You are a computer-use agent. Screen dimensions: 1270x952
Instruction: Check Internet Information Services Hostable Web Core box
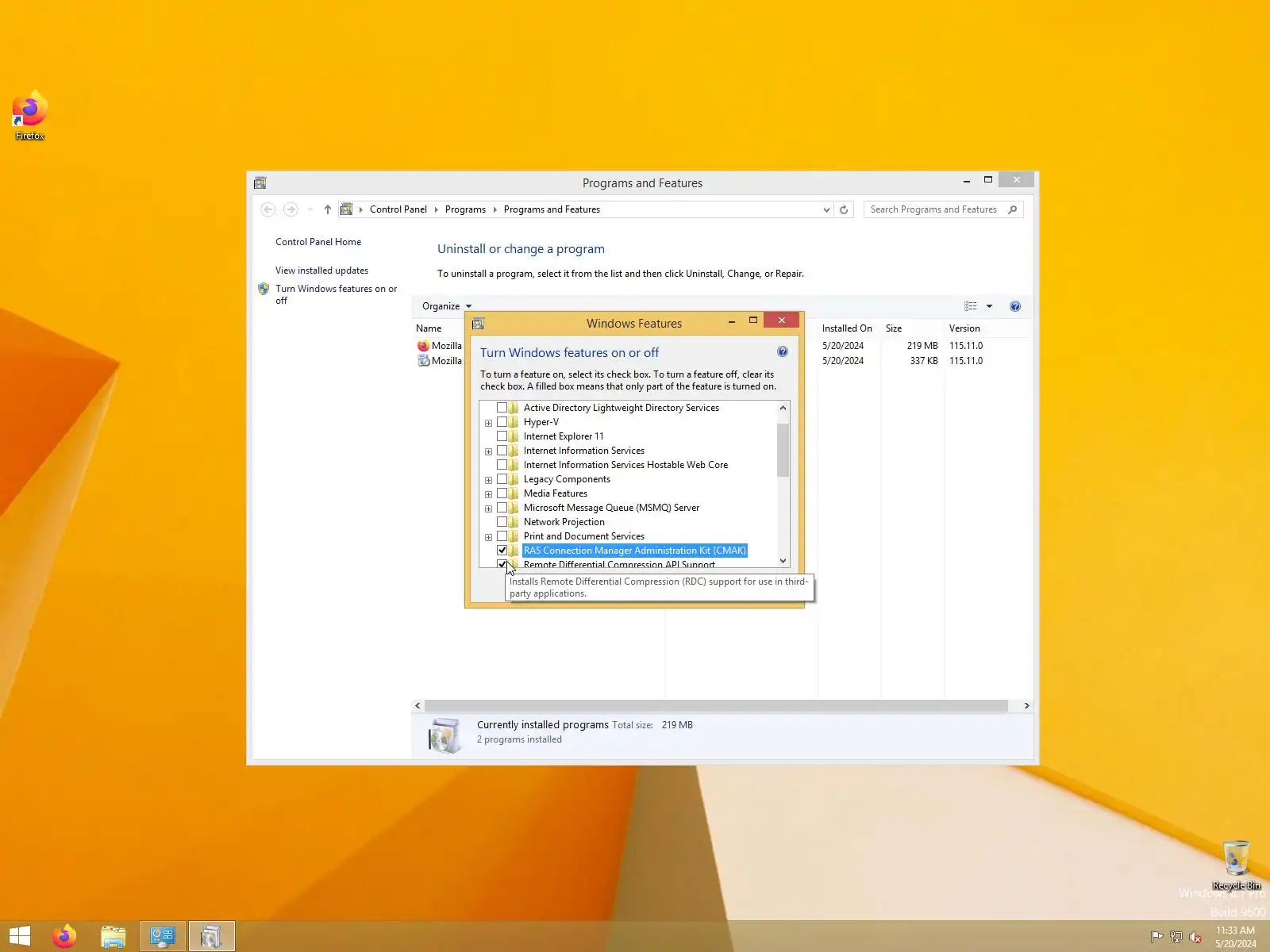[x=502, y=465]
